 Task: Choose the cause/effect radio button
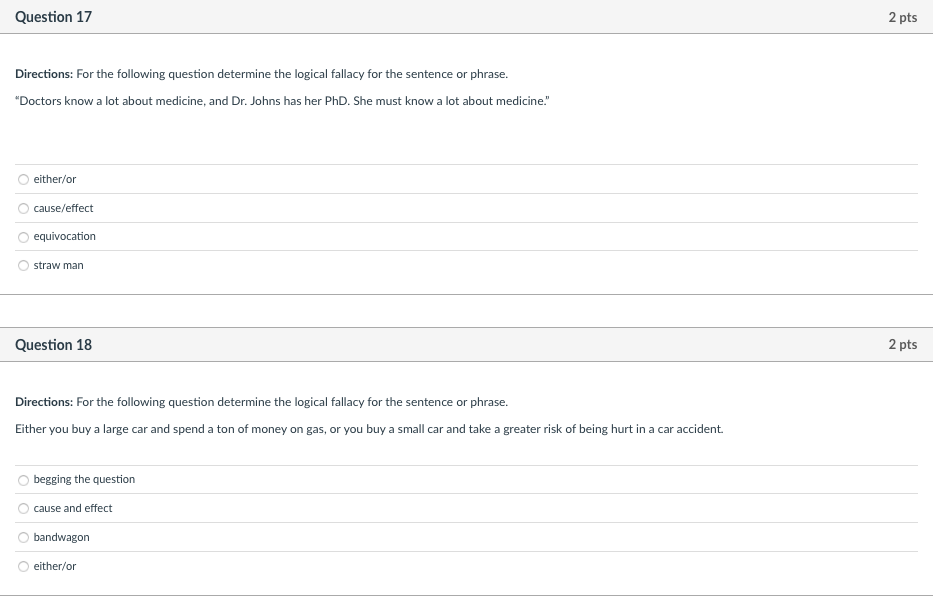23,208
